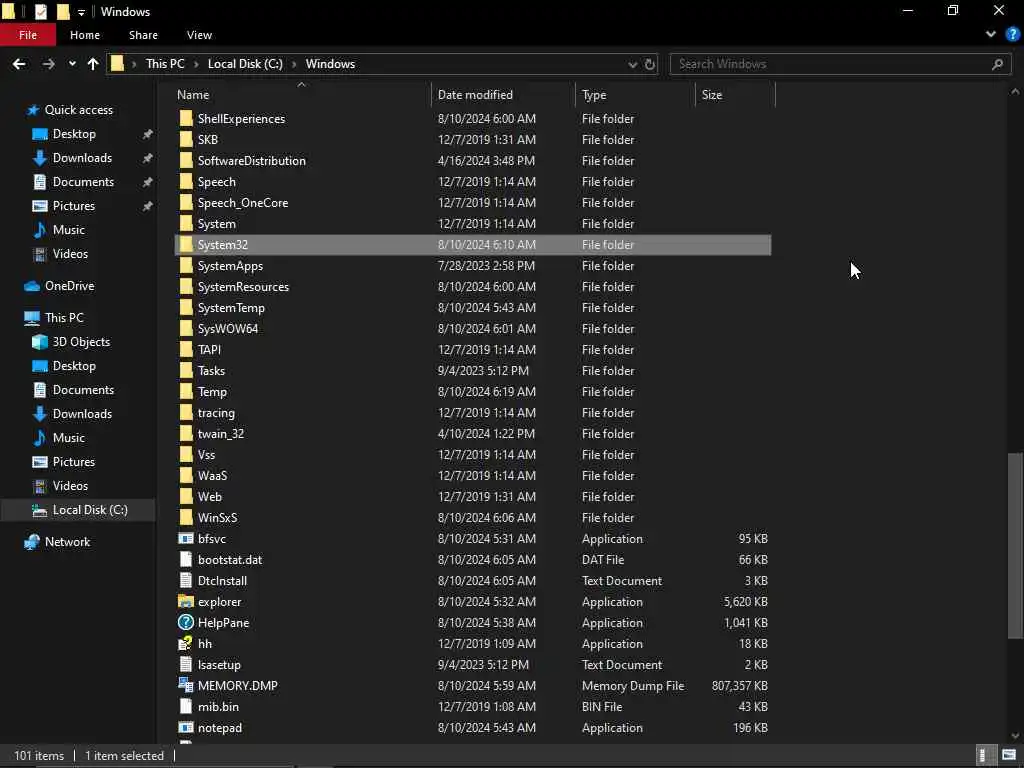Select the twain_32 folder
Image resolution: width=1024 pixels, height=768 pixels.
221,434
